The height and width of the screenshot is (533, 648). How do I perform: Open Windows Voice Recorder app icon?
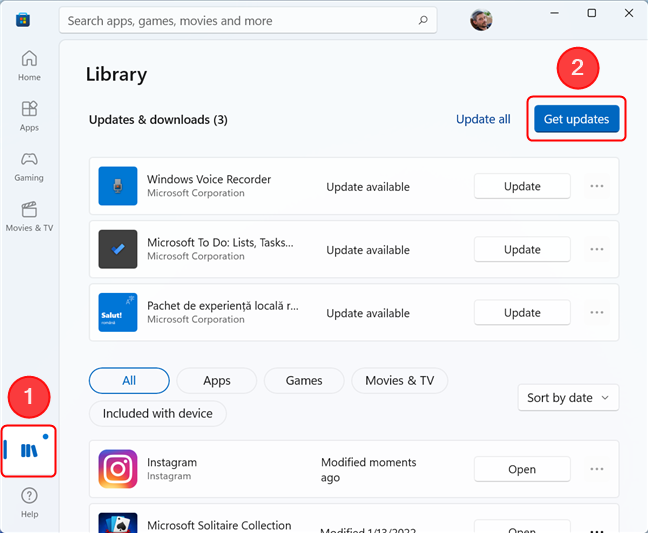(x=118, y=186)
